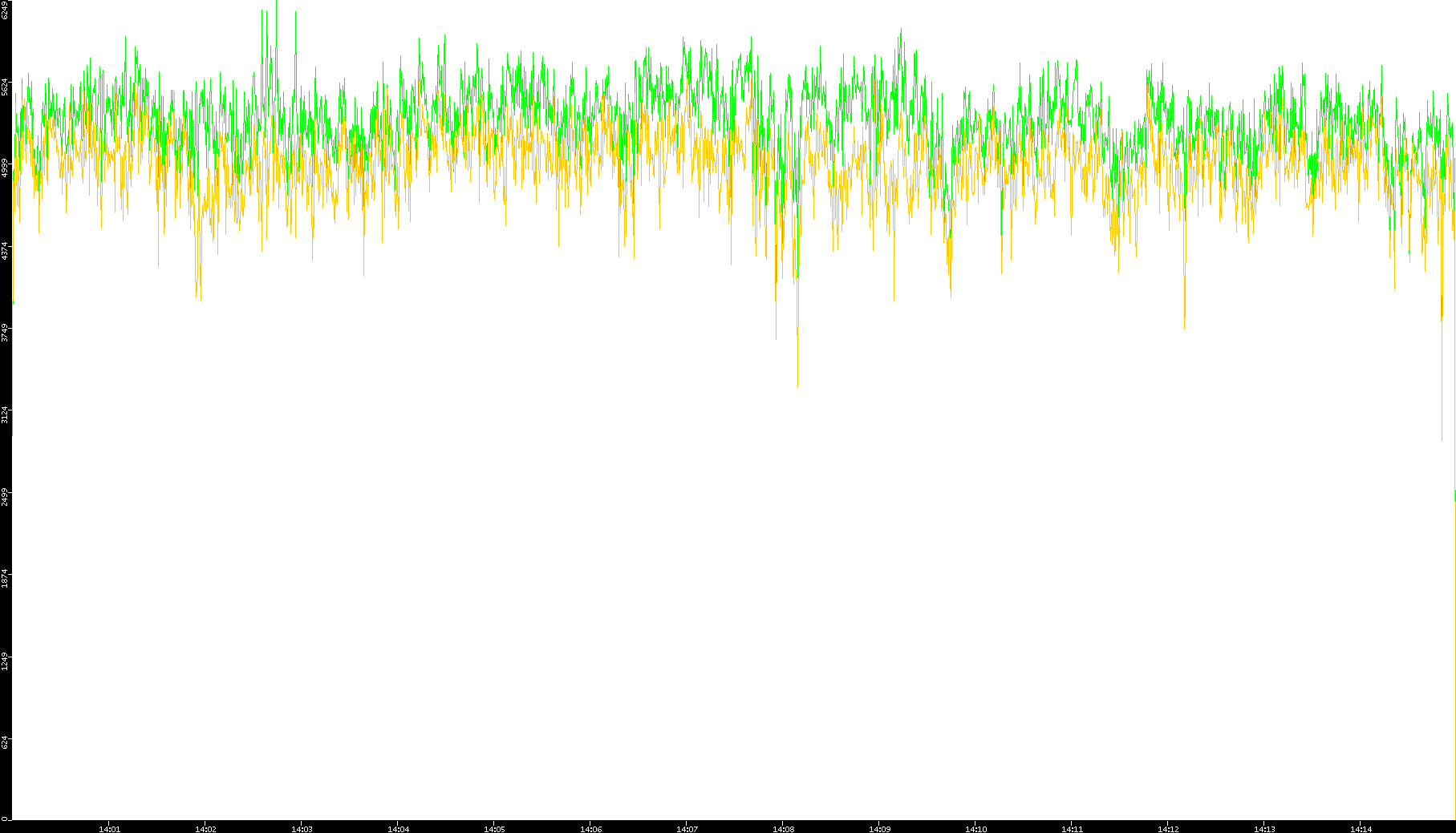The height and width of the screenshot is (833, 1456).
Task: Click the 14:02 time axis label
Action: coord(205,829)
